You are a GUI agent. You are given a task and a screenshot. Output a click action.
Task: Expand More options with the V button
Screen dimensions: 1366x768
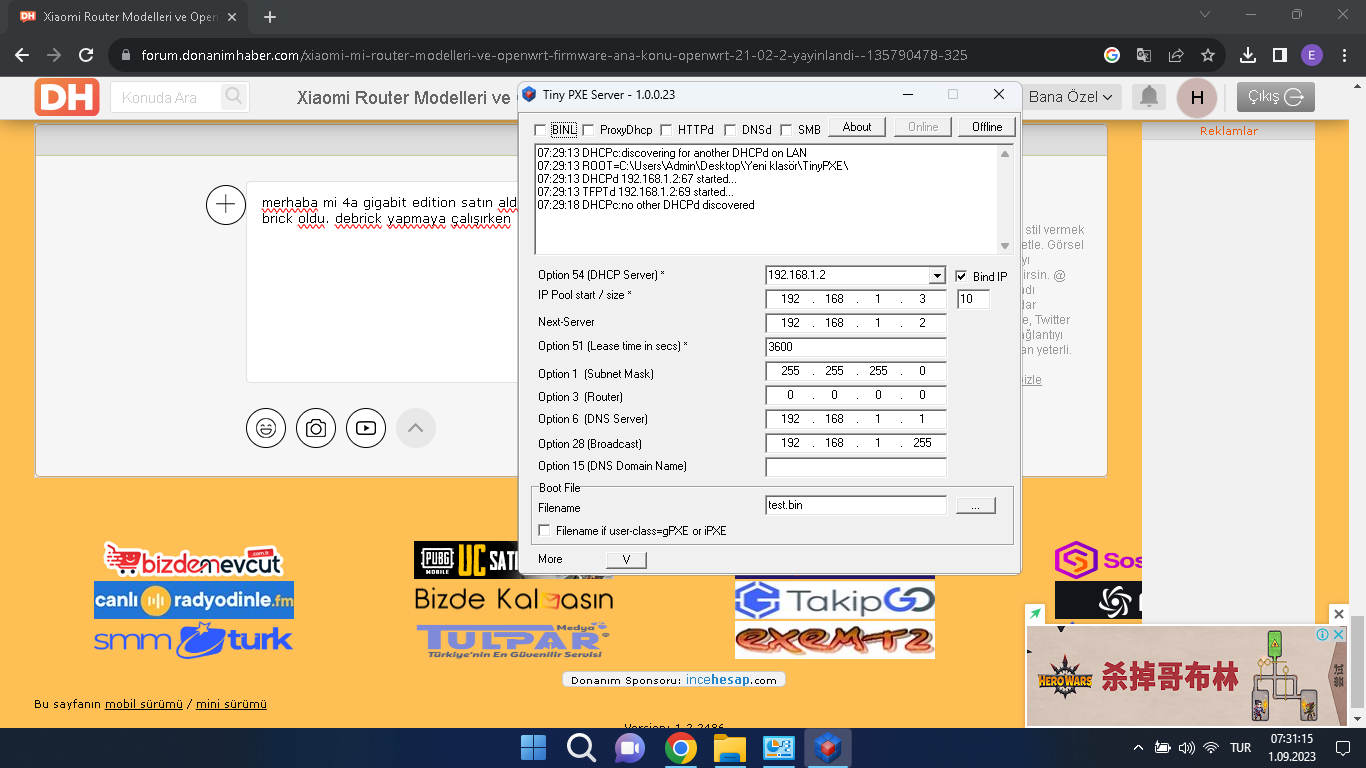[x=626, y=560]
